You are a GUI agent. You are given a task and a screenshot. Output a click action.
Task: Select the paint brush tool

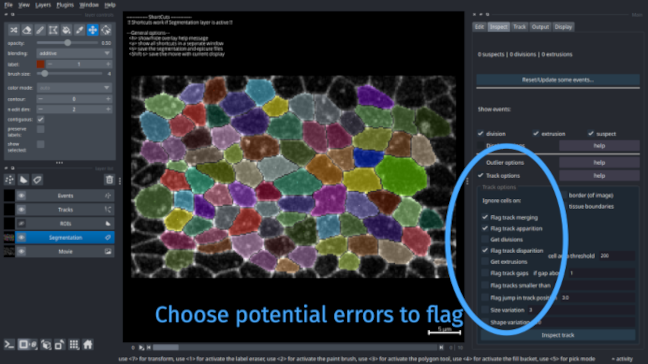[x=40, y=30]
